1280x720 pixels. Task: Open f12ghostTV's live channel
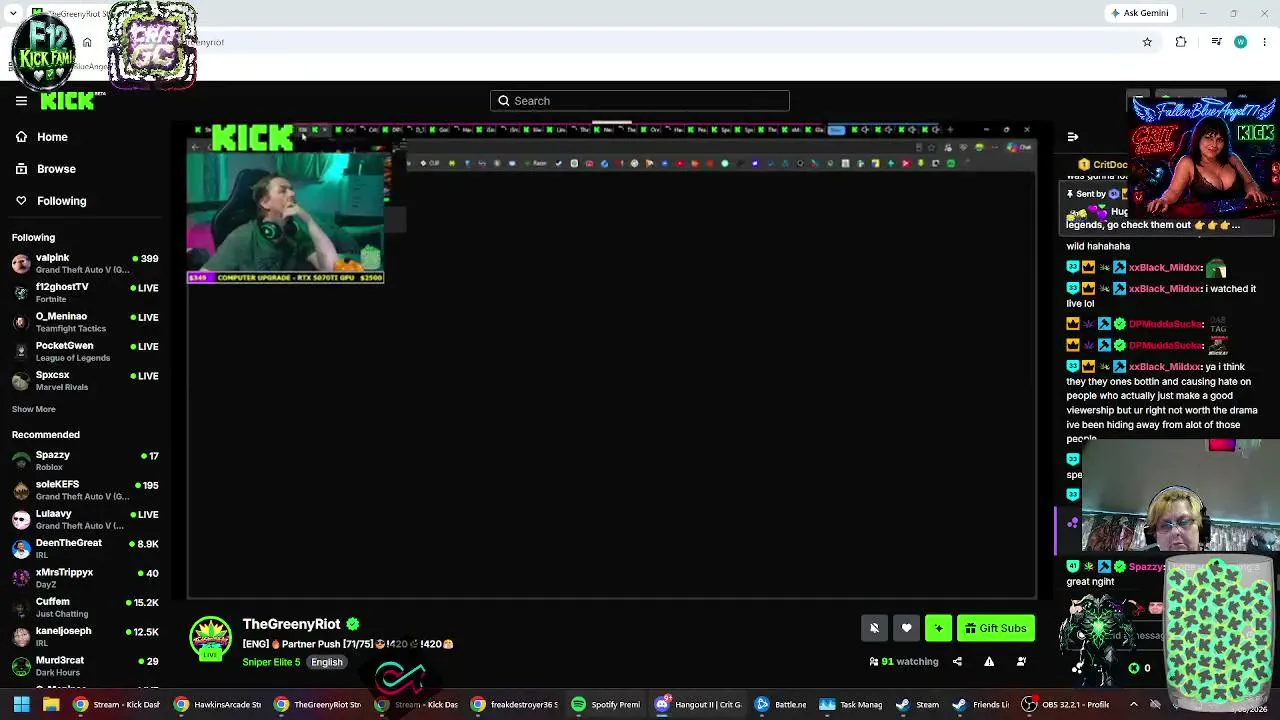point(85,293)
